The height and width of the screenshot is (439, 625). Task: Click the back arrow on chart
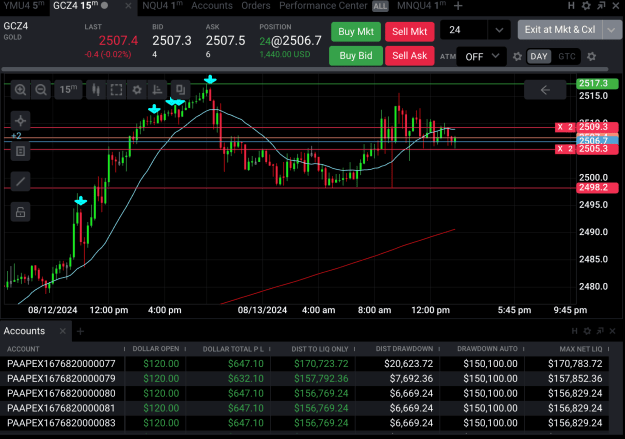click(545, 90)
